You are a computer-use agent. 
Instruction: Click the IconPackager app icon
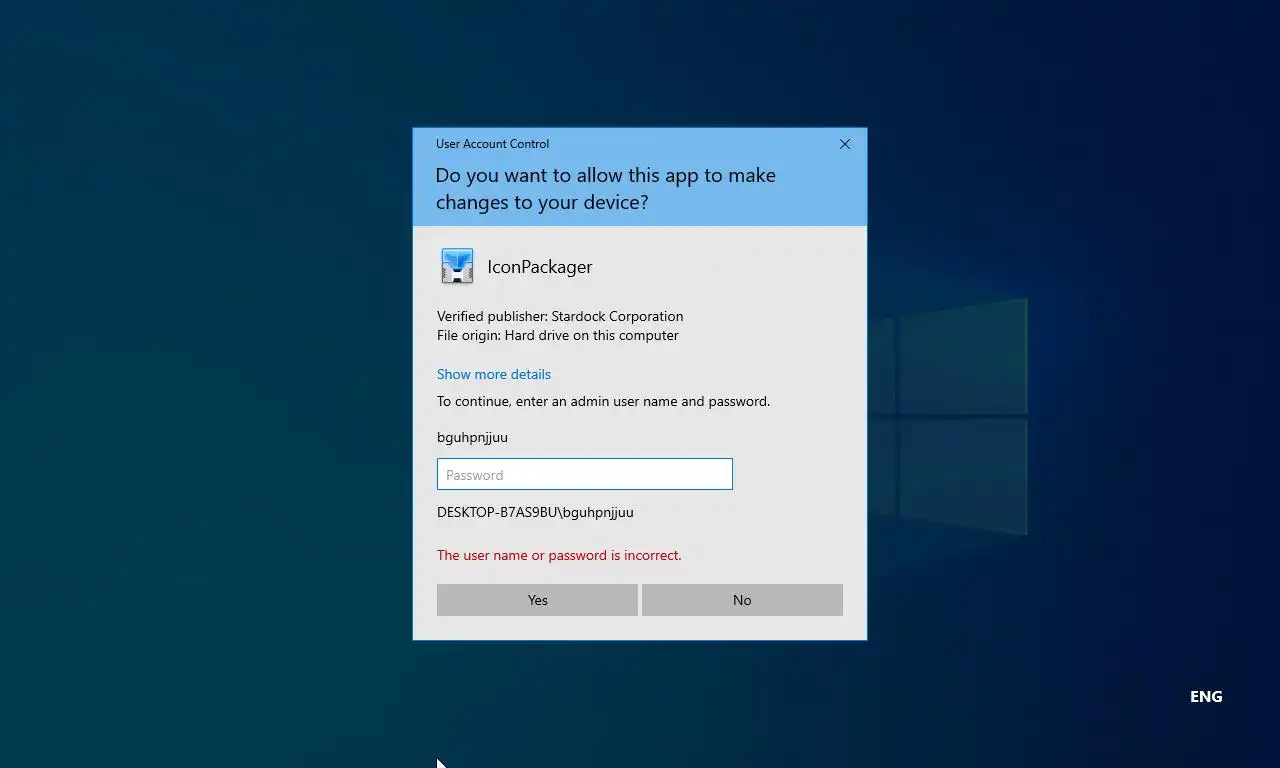pyautogui.click(x=457, y=266)
